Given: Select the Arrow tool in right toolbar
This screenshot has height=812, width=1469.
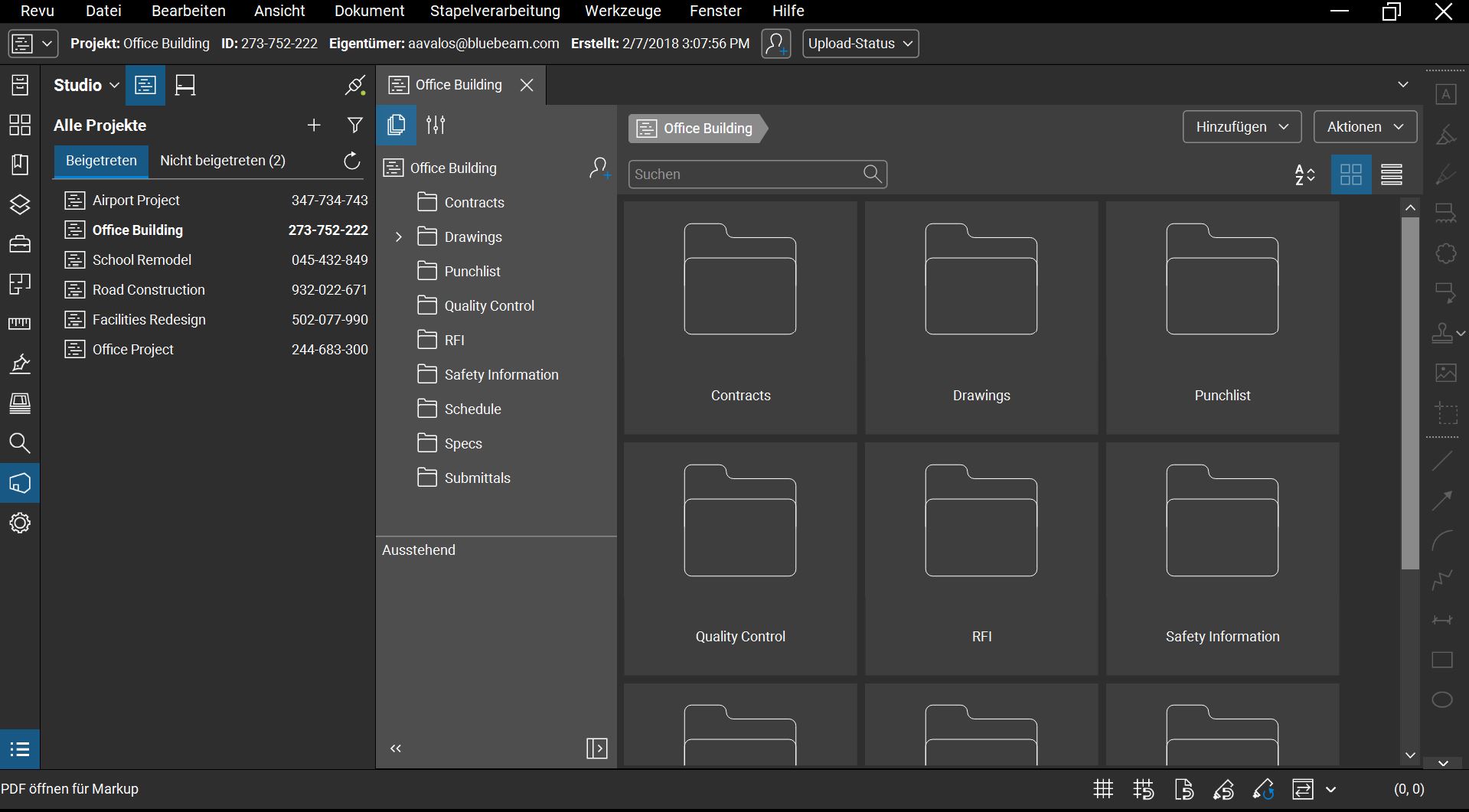Looking at the screenshot, I should pos(1442,501).
